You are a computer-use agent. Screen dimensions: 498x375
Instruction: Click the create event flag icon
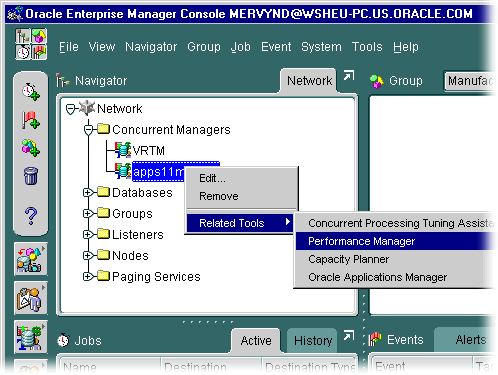(31, 120)
